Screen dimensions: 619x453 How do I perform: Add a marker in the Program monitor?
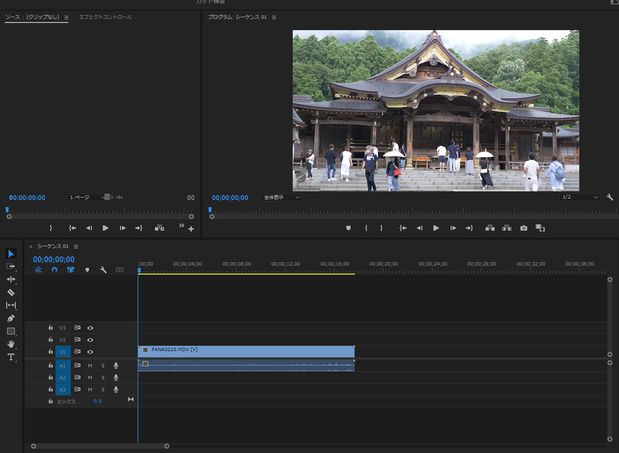pyautogui.click(x=348, y=228)
